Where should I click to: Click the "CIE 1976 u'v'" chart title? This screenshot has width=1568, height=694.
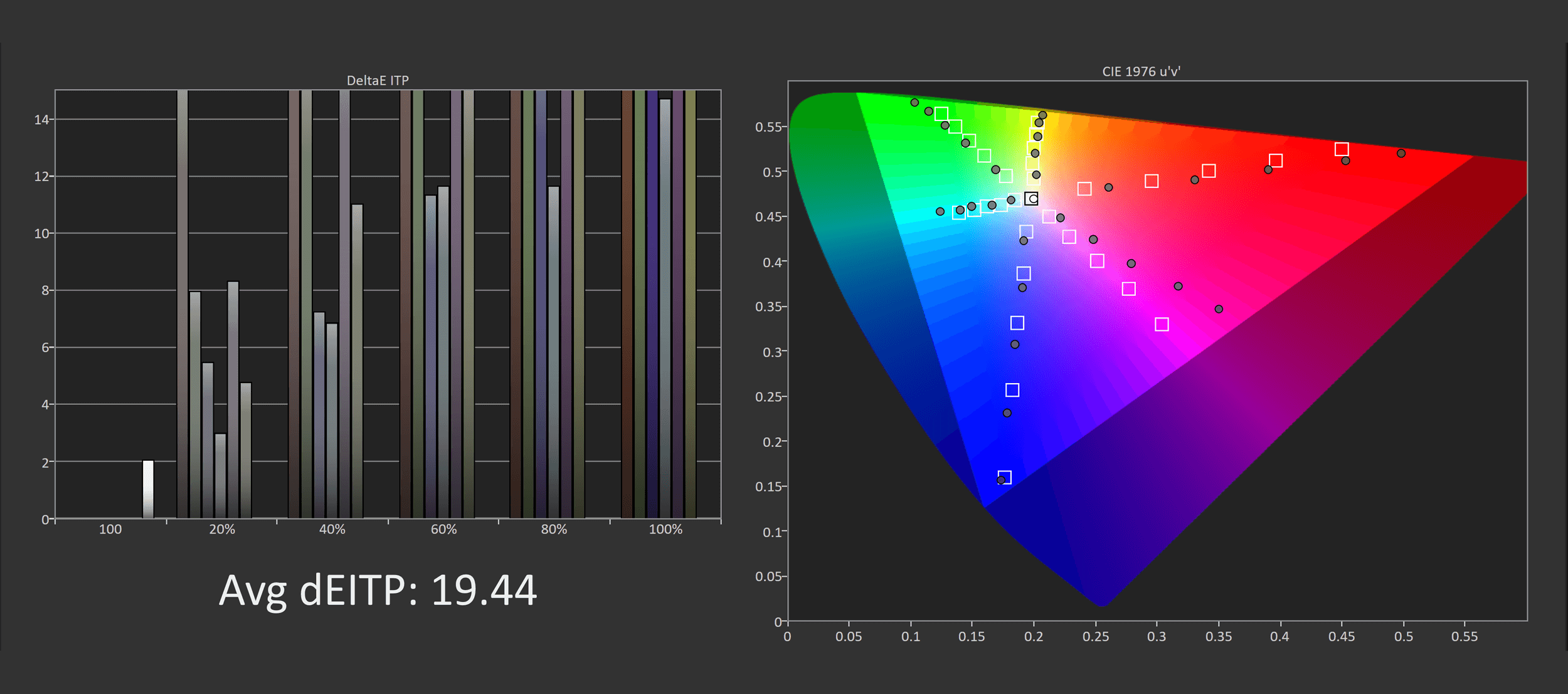click(x=1141, y=71)
